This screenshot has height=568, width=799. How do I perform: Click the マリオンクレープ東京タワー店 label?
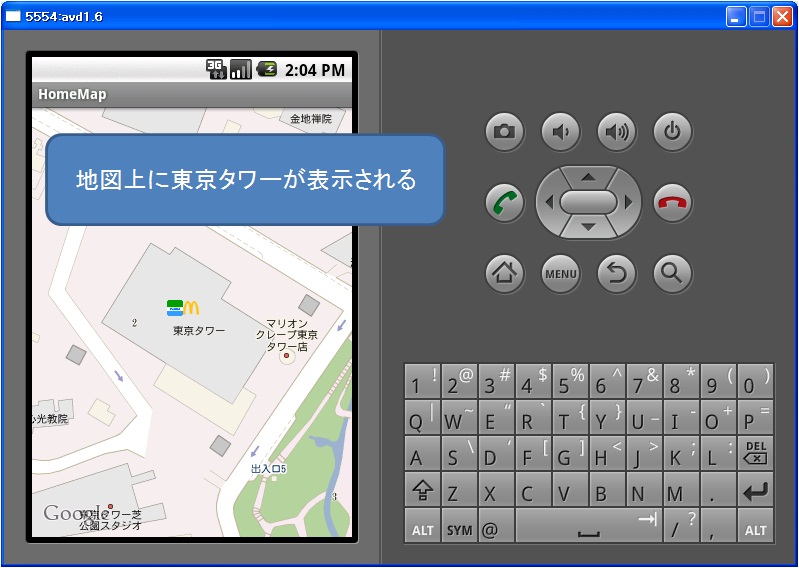tap(286, 335)
